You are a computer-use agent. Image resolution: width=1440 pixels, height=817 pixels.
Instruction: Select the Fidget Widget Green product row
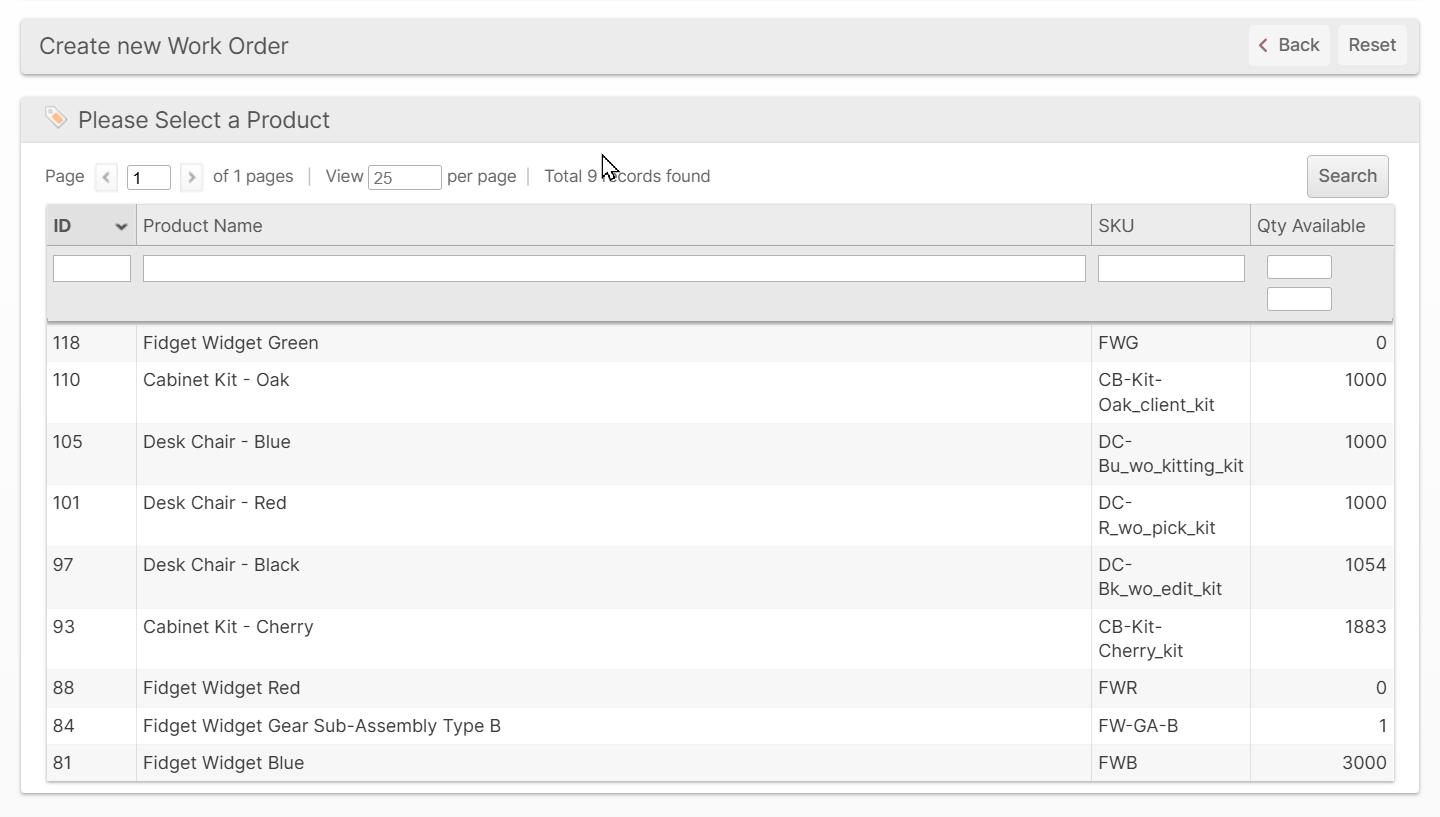(231, 343)
